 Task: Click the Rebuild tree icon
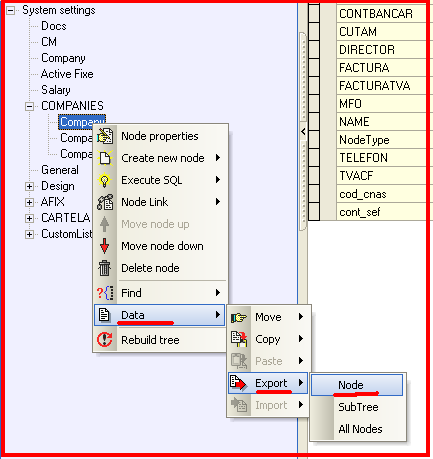click(105, 340)
